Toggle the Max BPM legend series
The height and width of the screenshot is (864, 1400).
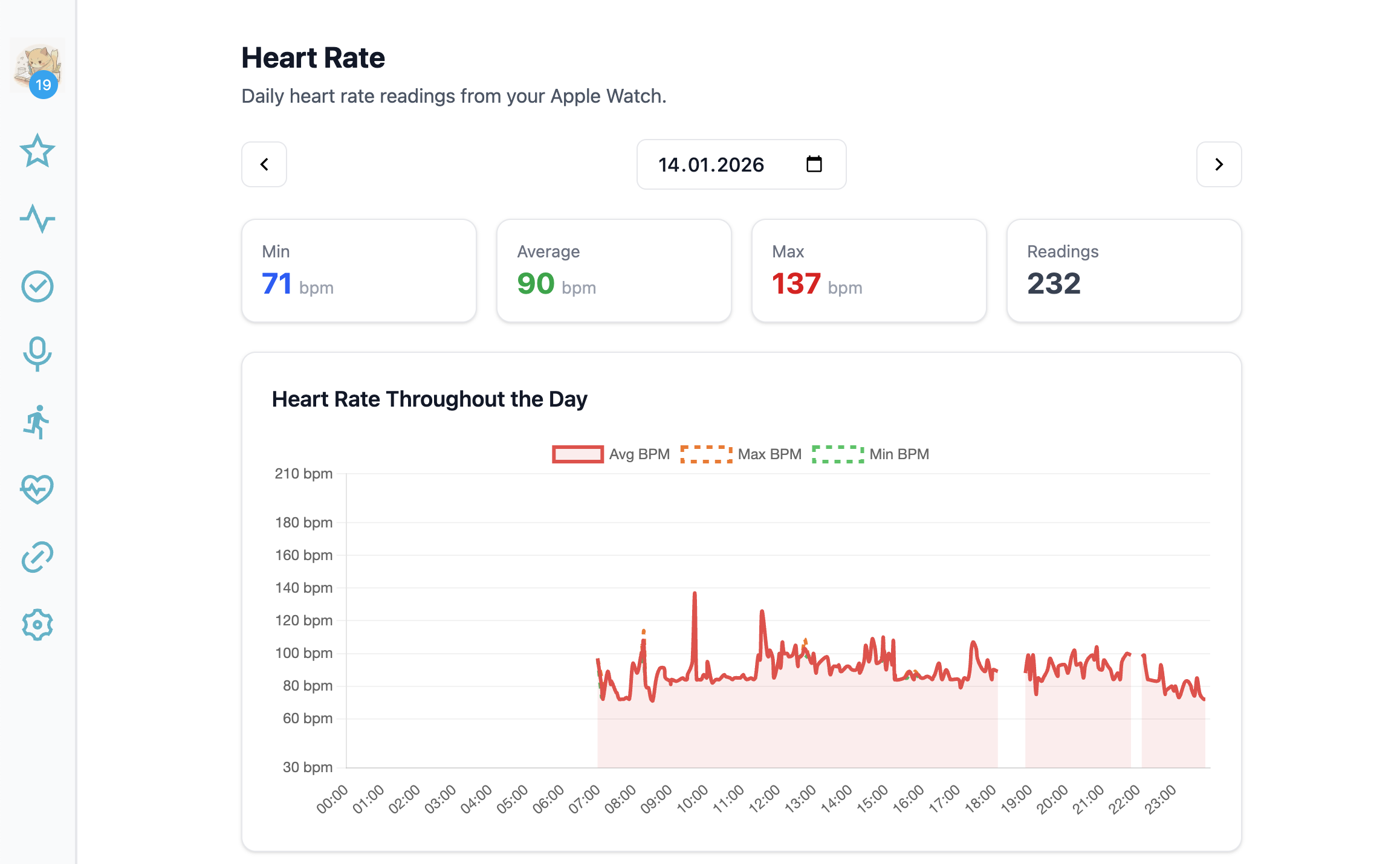741,454
